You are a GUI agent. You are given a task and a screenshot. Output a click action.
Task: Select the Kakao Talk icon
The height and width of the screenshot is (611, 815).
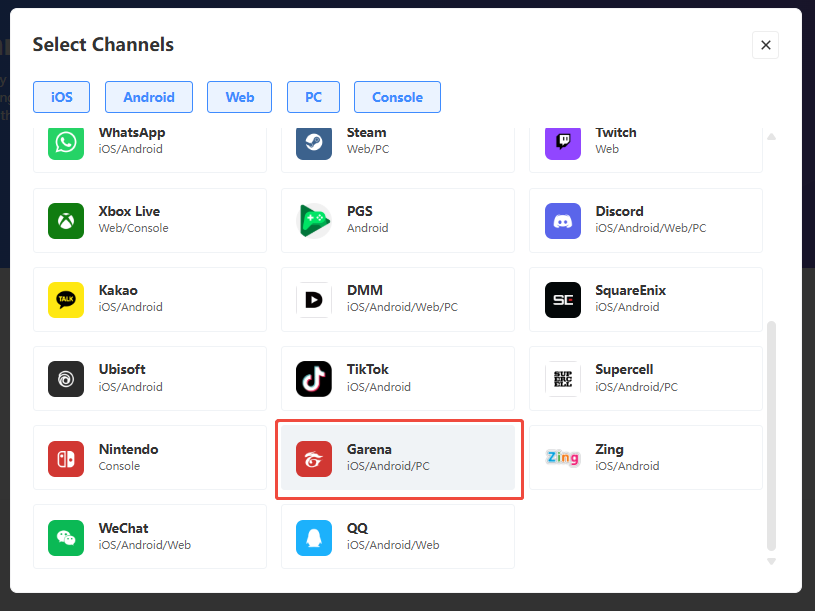click(66, 300)
